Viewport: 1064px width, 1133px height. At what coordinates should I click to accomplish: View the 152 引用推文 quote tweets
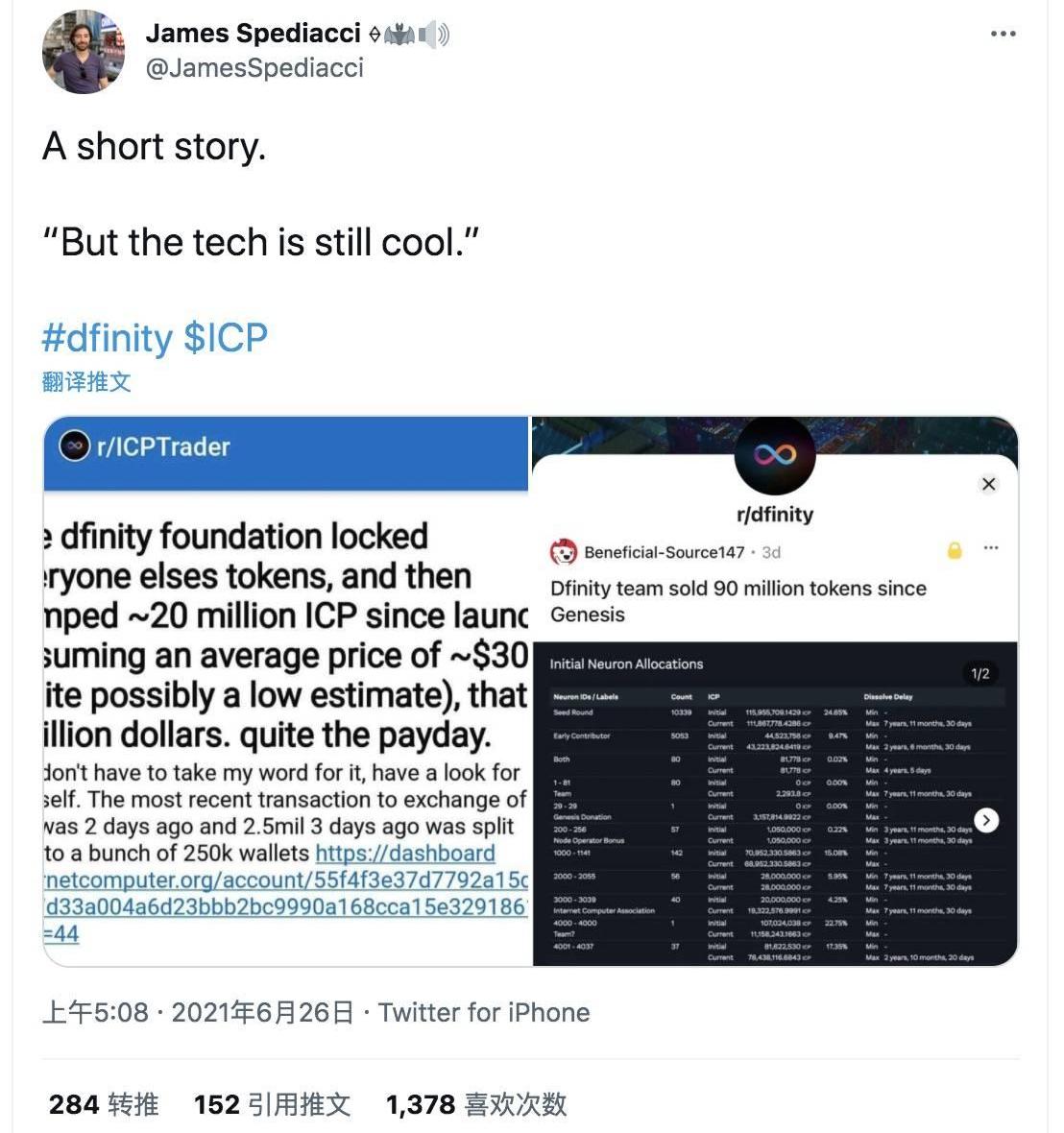[x=273, y=1104]
